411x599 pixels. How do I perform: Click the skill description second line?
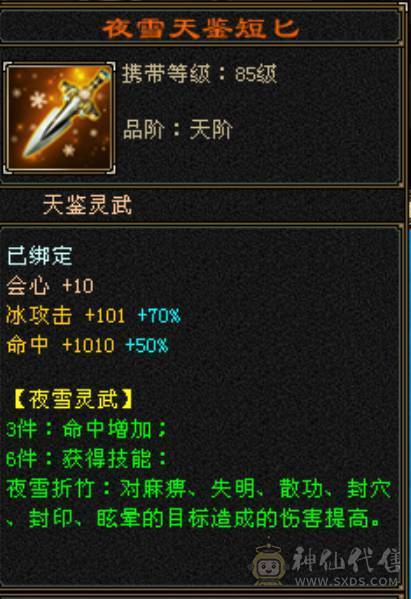tap(194, 518)
